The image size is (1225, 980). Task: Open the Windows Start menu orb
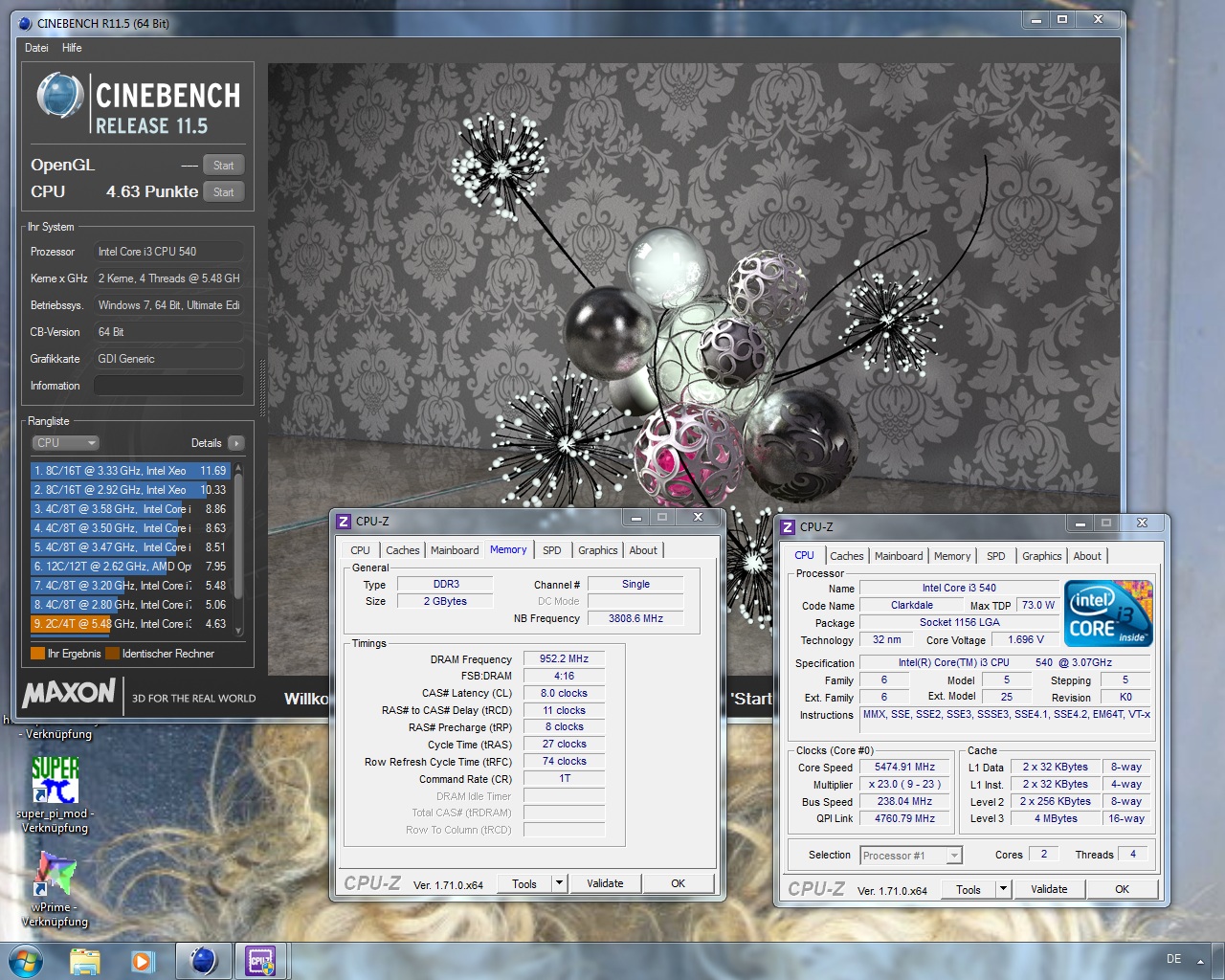coord(25,960)
